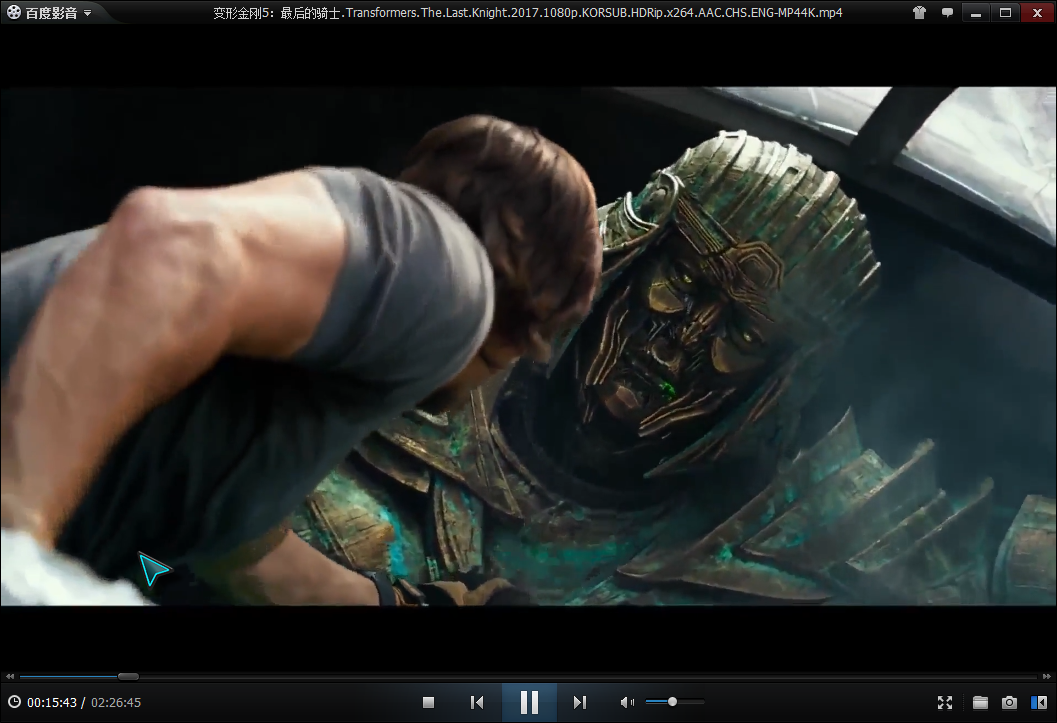The image size is (1057, 723).
Task: Minimize the player window
Action: pos(975,12)
